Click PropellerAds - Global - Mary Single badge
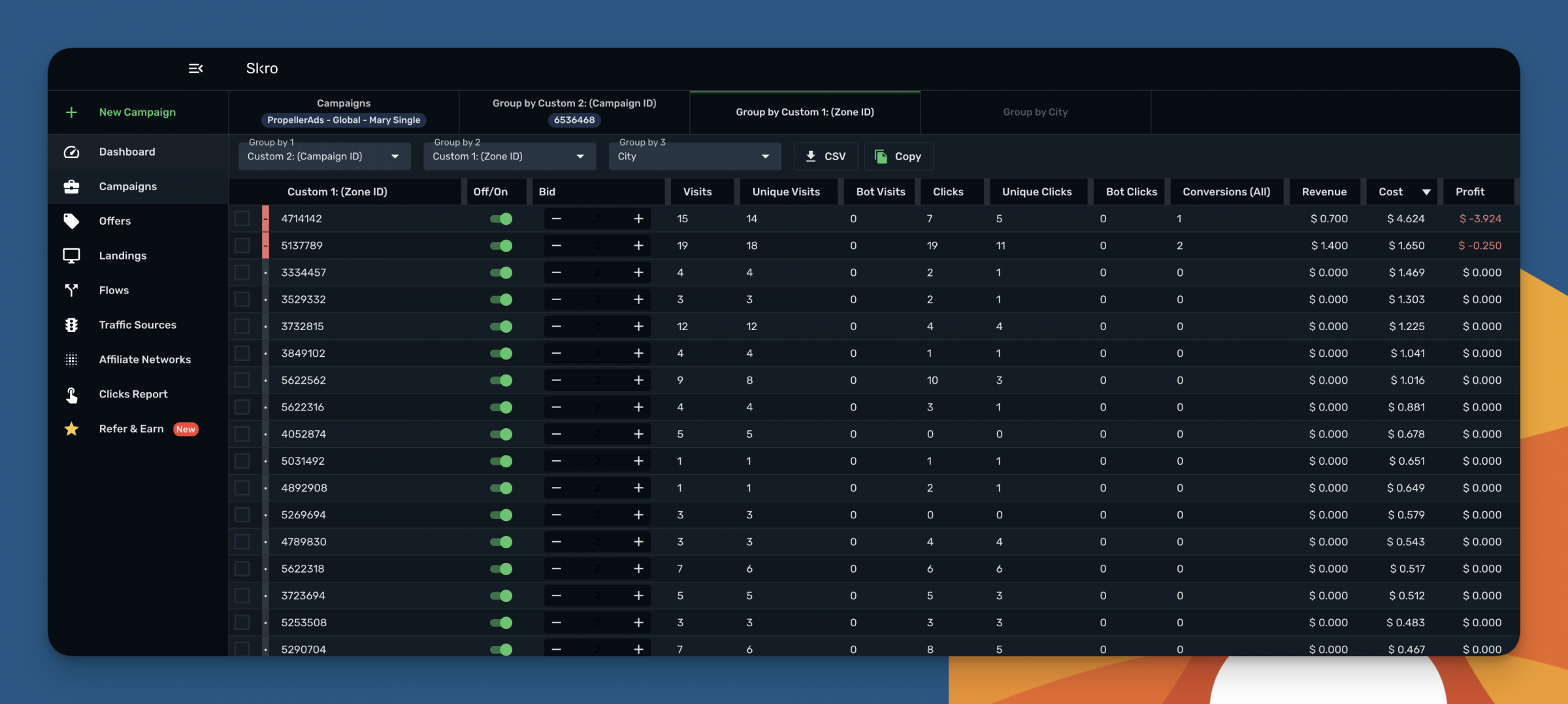Image resolution: width=1568 pixels, height=704 pixels. [344, 120]
